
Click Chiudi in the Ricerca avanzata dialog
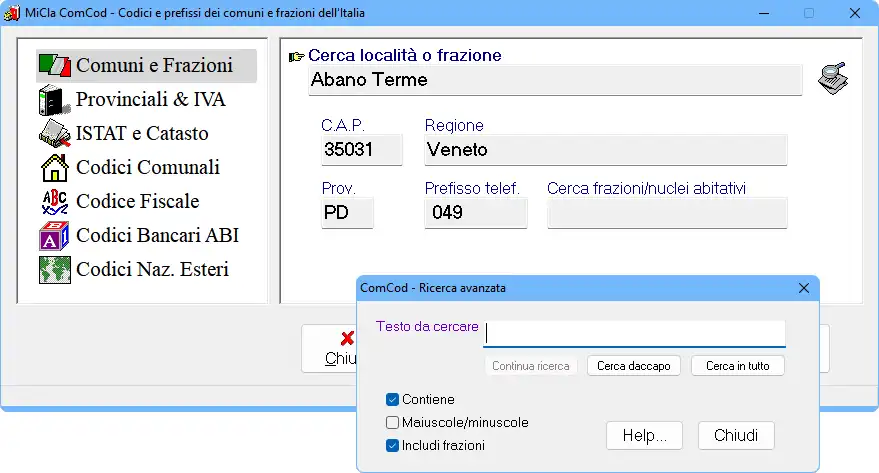(736, 435)
